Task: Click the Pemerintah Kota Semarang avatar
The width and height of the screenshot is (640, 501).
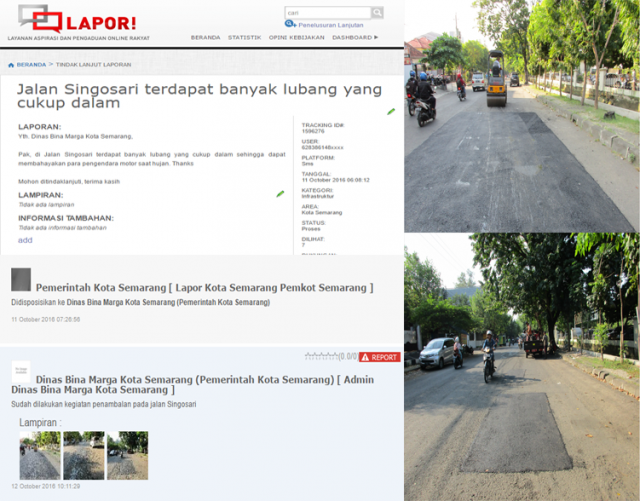Action: click(x=21, y=280)
